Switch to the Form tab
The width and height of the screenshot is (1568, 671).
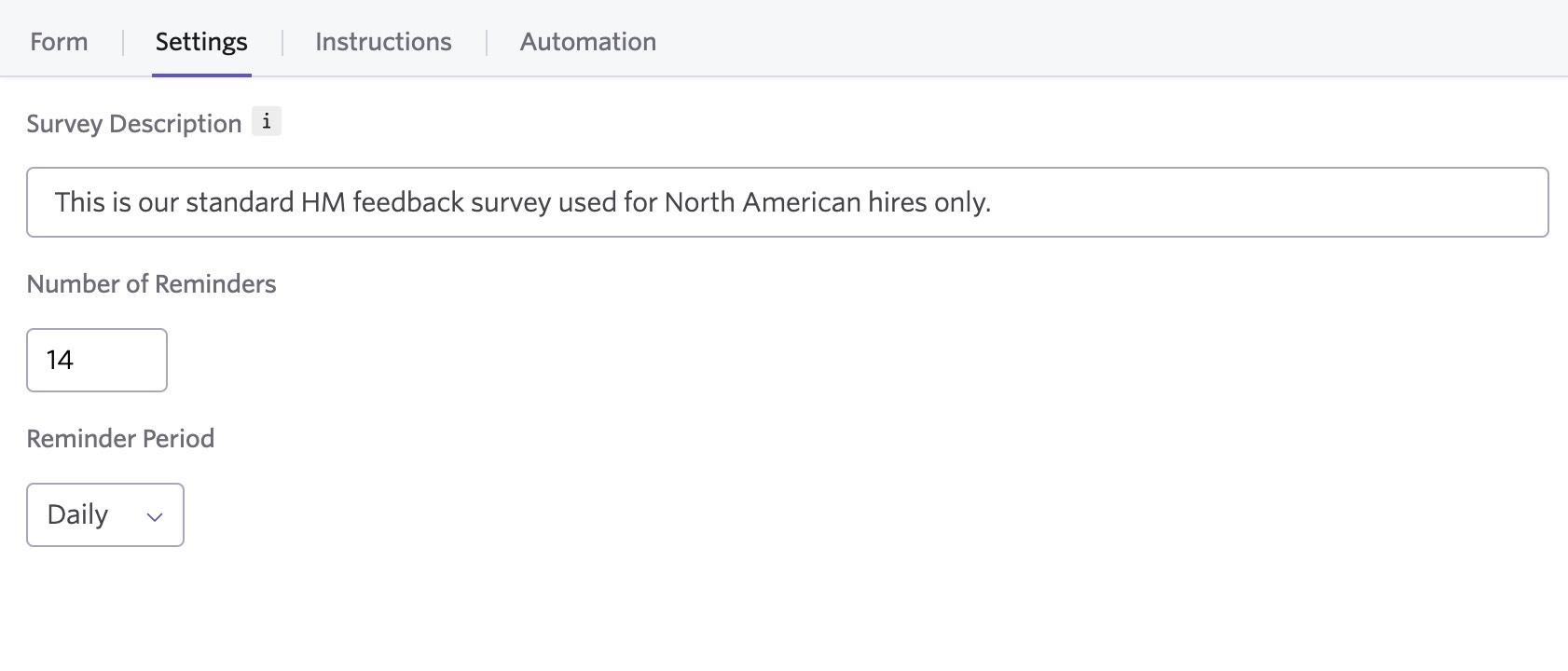coord(59,42)
